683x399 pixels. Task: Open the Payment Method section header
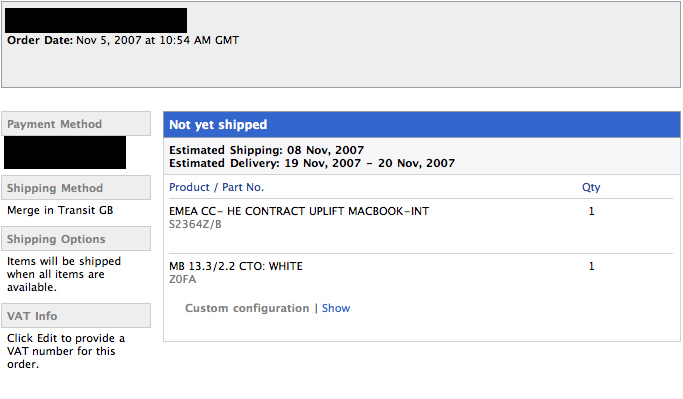76,124
